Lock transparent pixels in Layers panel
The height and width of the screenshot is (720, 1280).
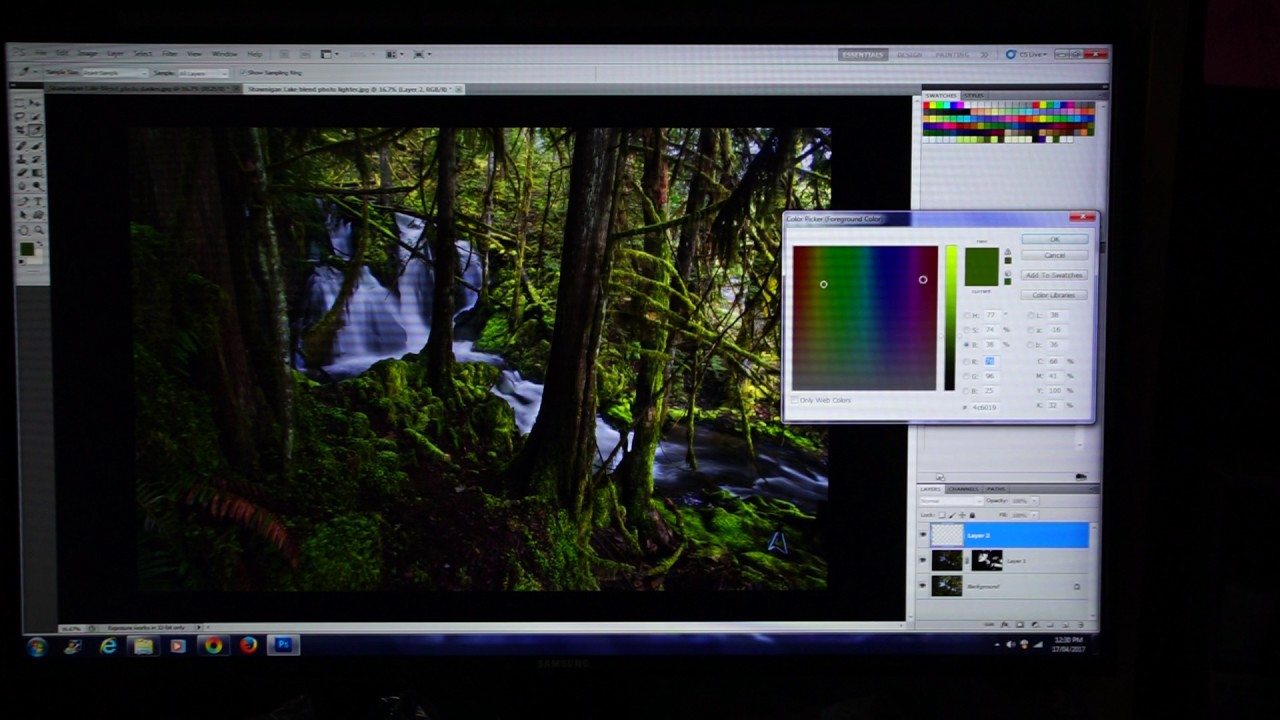[x=942, y=515]
